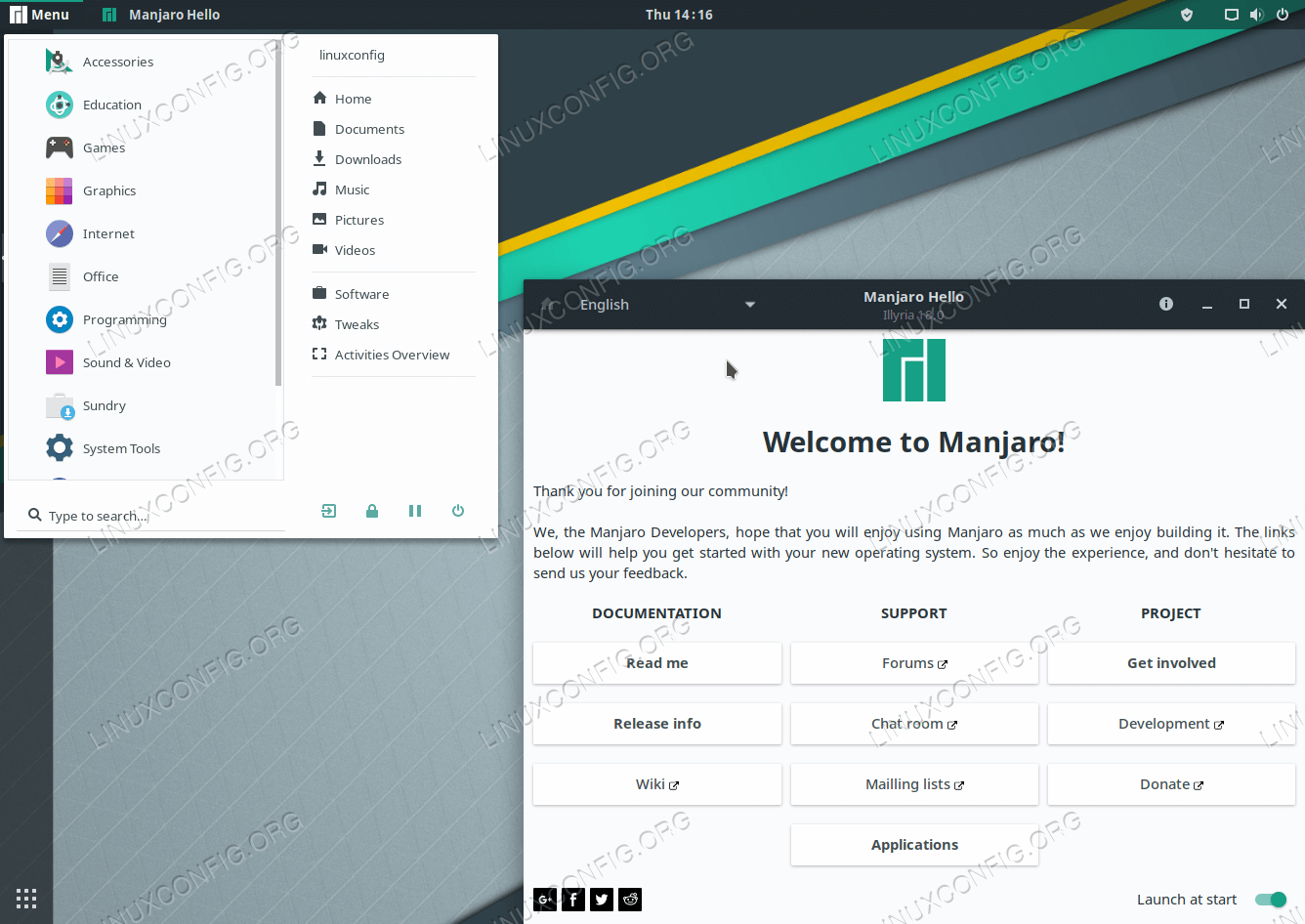The image size is (1305, 924).
Task: Click the Menu button in top bar
Action: point(40,15)
